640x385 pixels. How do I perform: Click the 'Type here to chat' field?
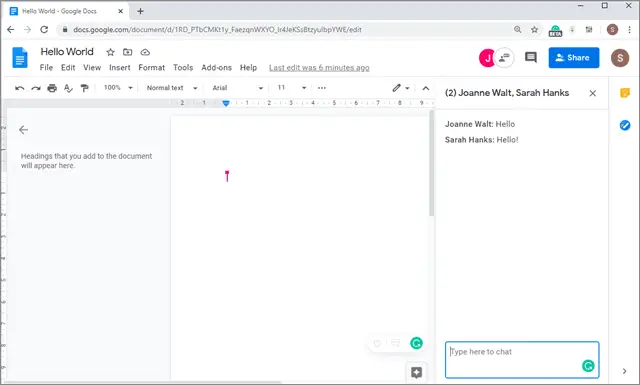tap(522, 360)
